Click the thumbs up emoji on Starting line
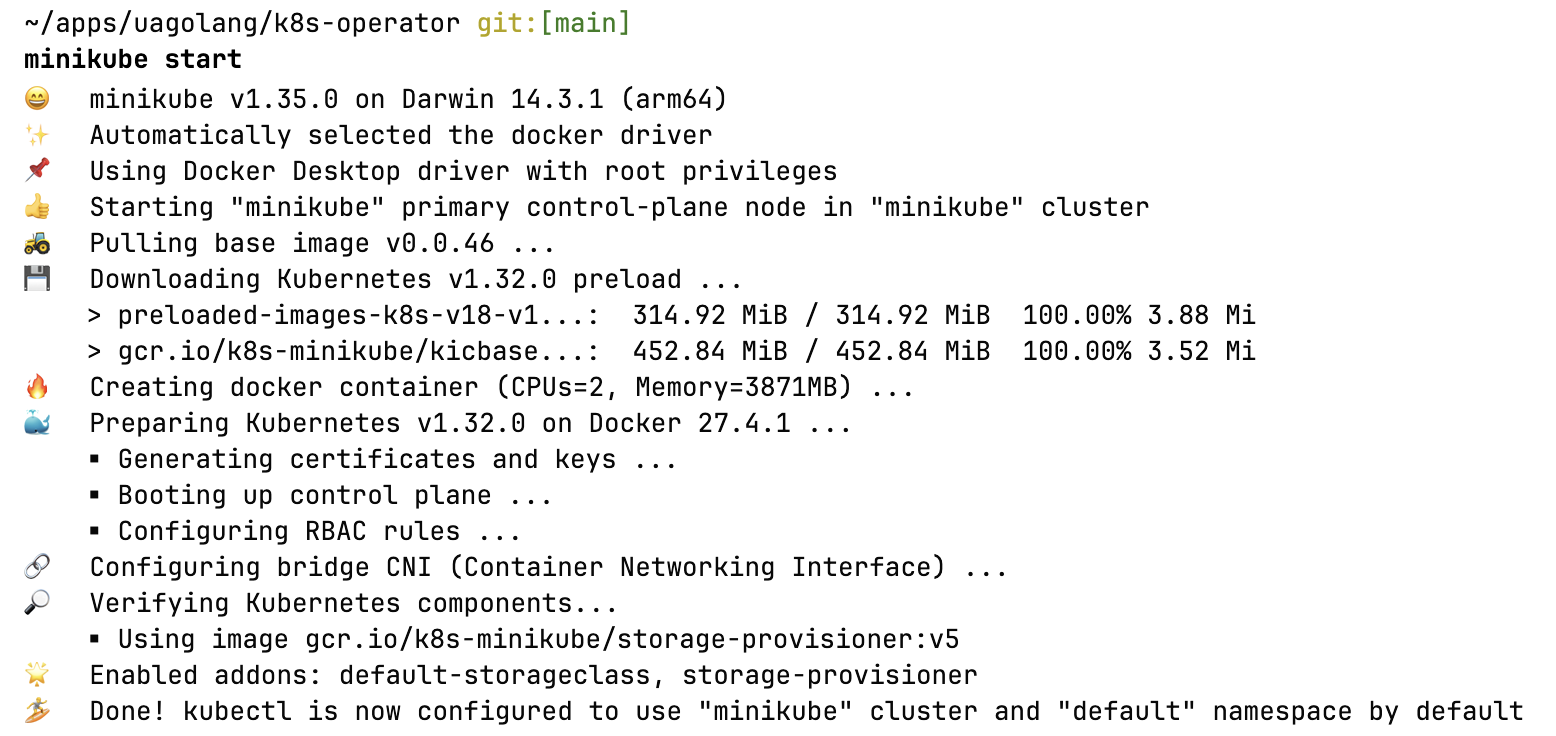The width and height of the screenshot is (1556, 736). pos(37,207)
